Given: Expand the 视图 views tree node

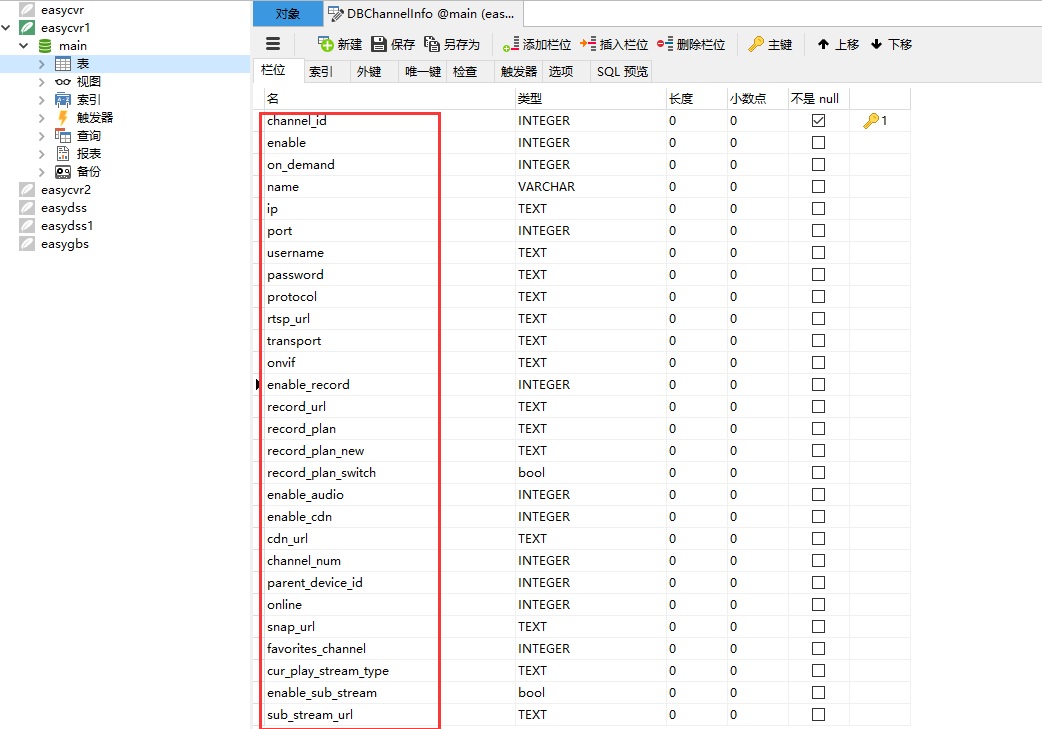Looking at the screenshot, I should [x=42, y=82].
